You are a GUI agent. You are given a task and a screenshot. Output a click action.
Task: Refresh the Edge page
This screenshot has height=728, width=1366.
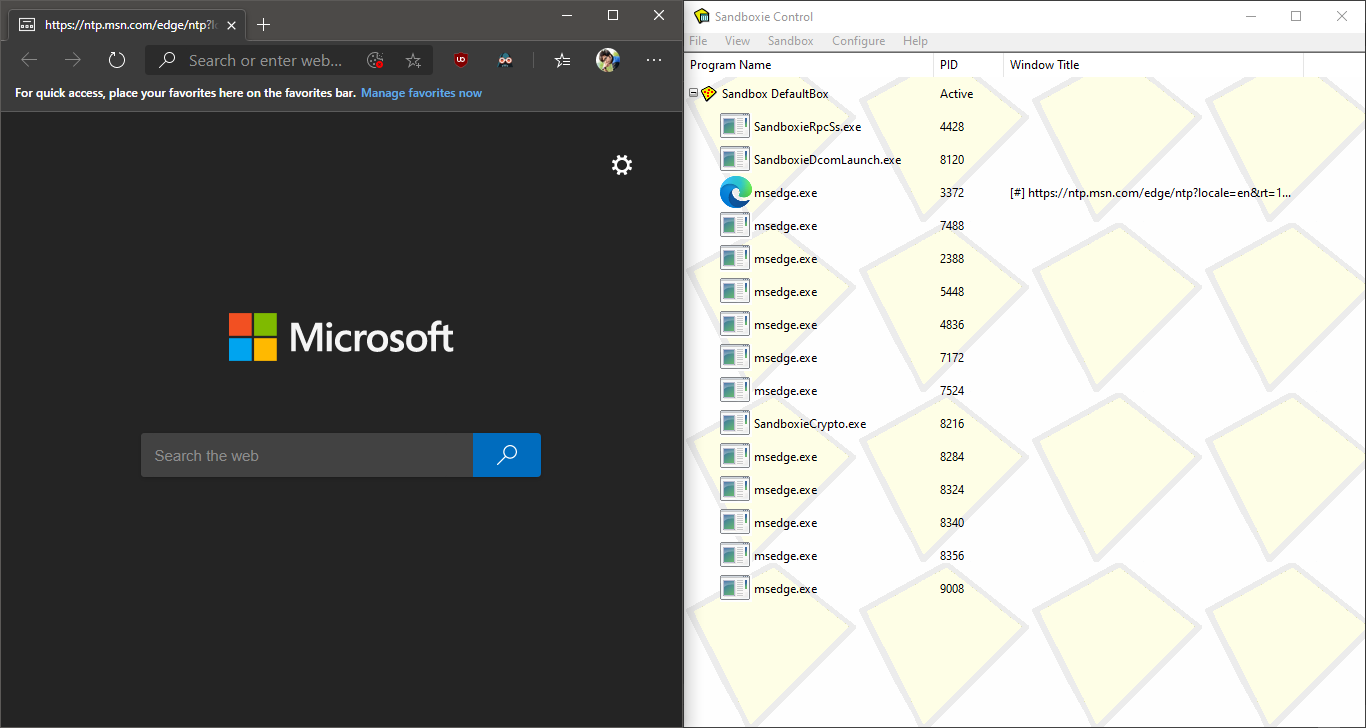[x=117, y=60]
